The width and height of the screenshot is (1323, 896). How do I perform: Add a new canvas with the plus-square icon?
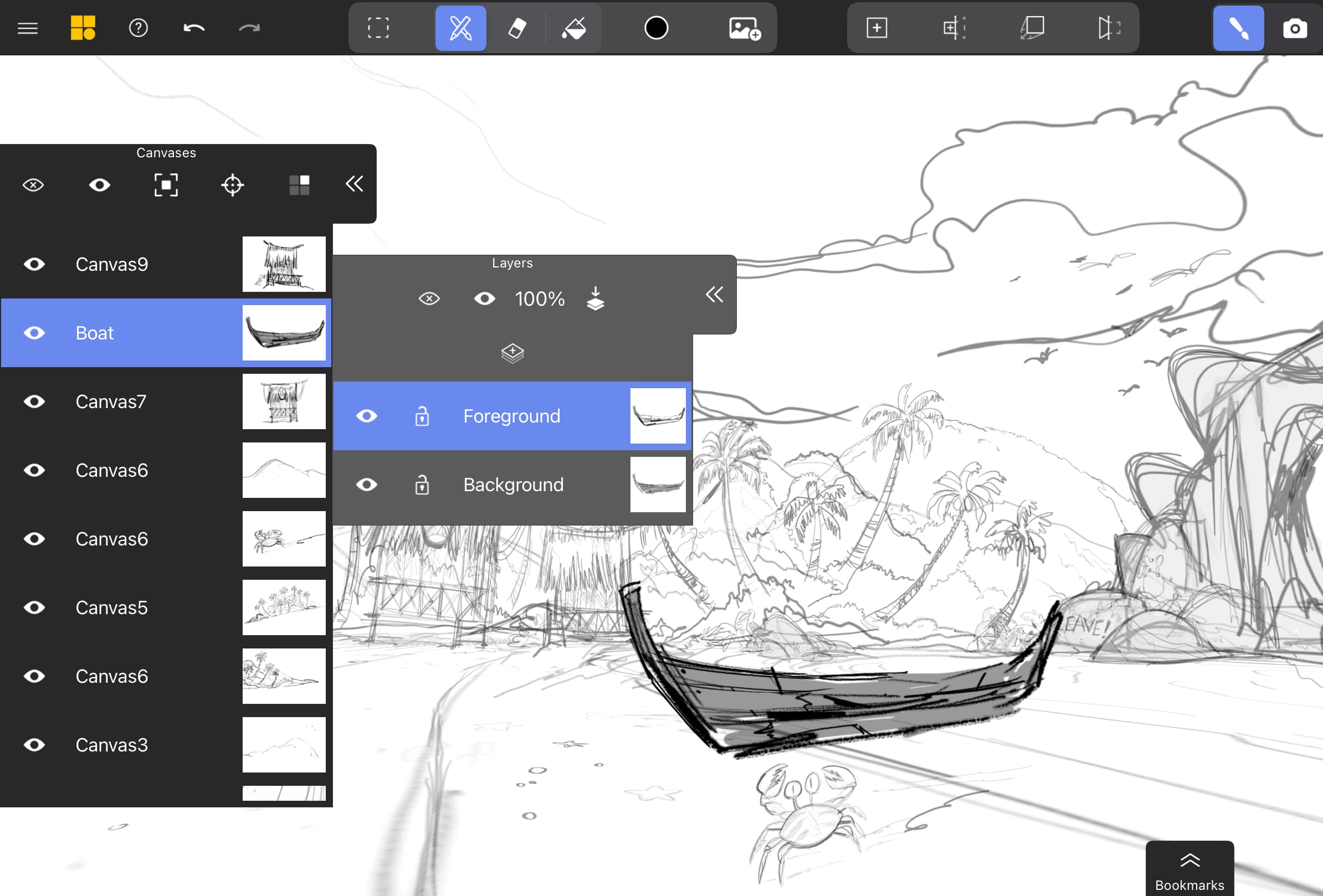coord(876,28)
